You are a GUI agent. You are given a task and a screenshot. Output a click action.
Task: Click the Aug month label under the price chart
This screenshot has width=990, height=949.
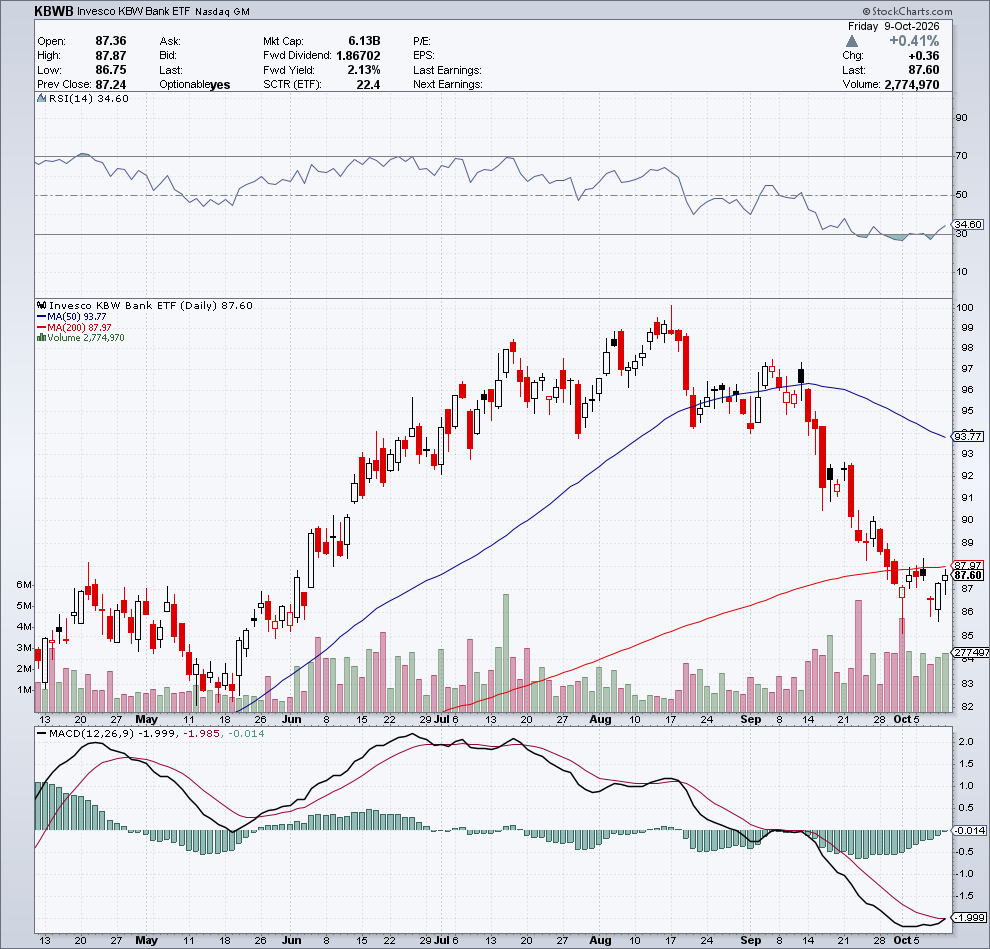pos(600,719)
